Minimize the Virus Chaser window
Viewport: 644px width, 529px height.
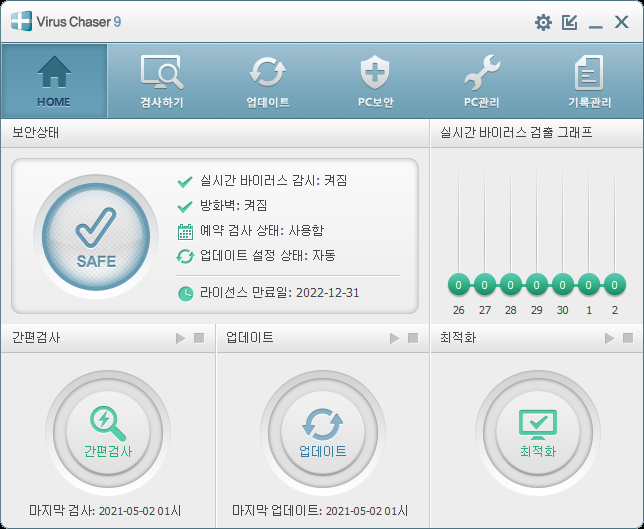click(x=596, y=26)
